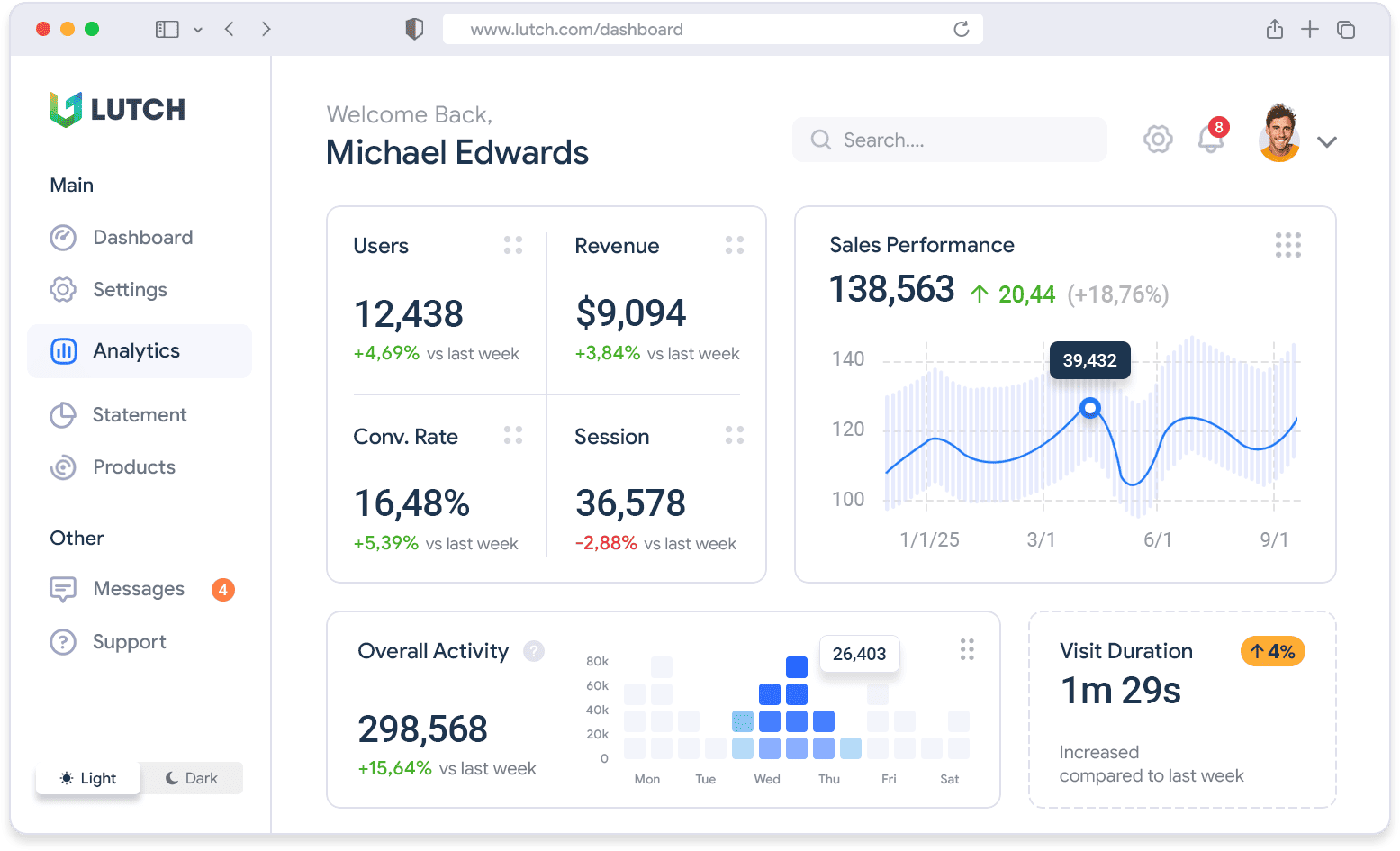This screenshot has height=851, width=1400.
Task: Click the highlighted point on sales chart
Action: pyautogui.click(x=1089, y=408)
